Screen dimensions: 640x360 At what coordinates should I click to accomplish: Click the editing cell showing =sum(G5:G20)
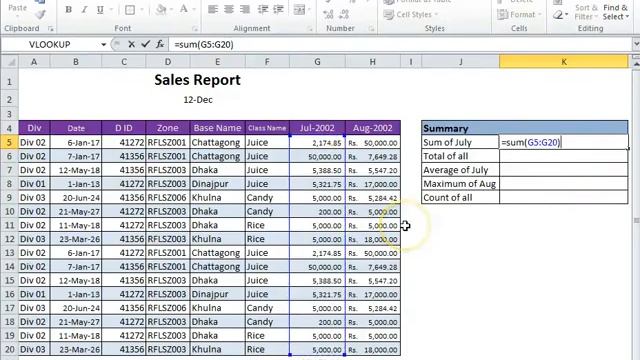[564, 142]
